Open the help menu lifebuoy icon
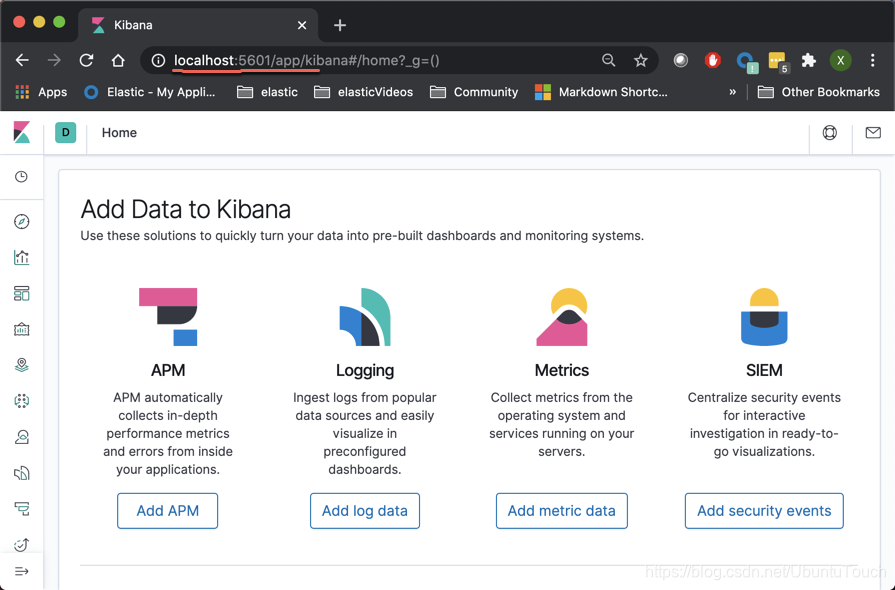Image resolution: width=895 pixels, height=590 pixels. coord(830,132)
